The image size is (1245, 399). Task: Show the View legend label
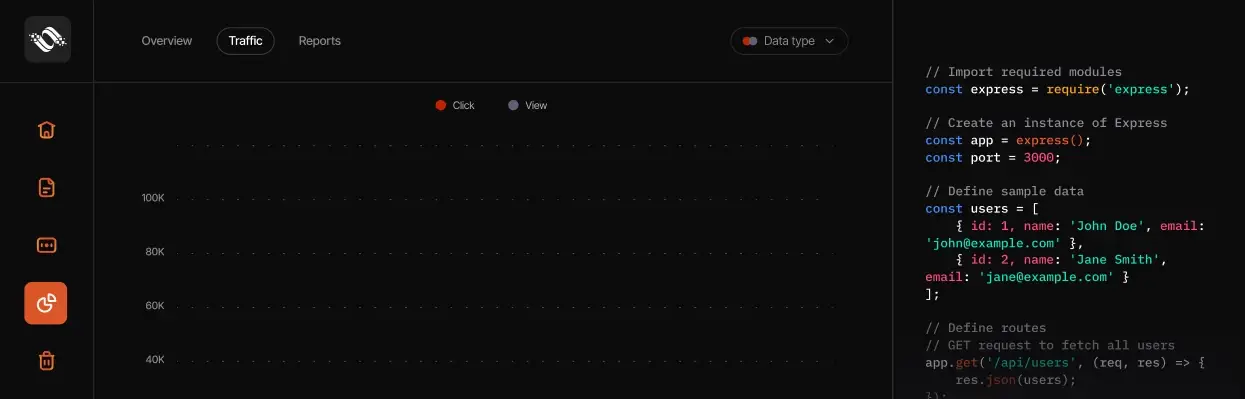536,105
